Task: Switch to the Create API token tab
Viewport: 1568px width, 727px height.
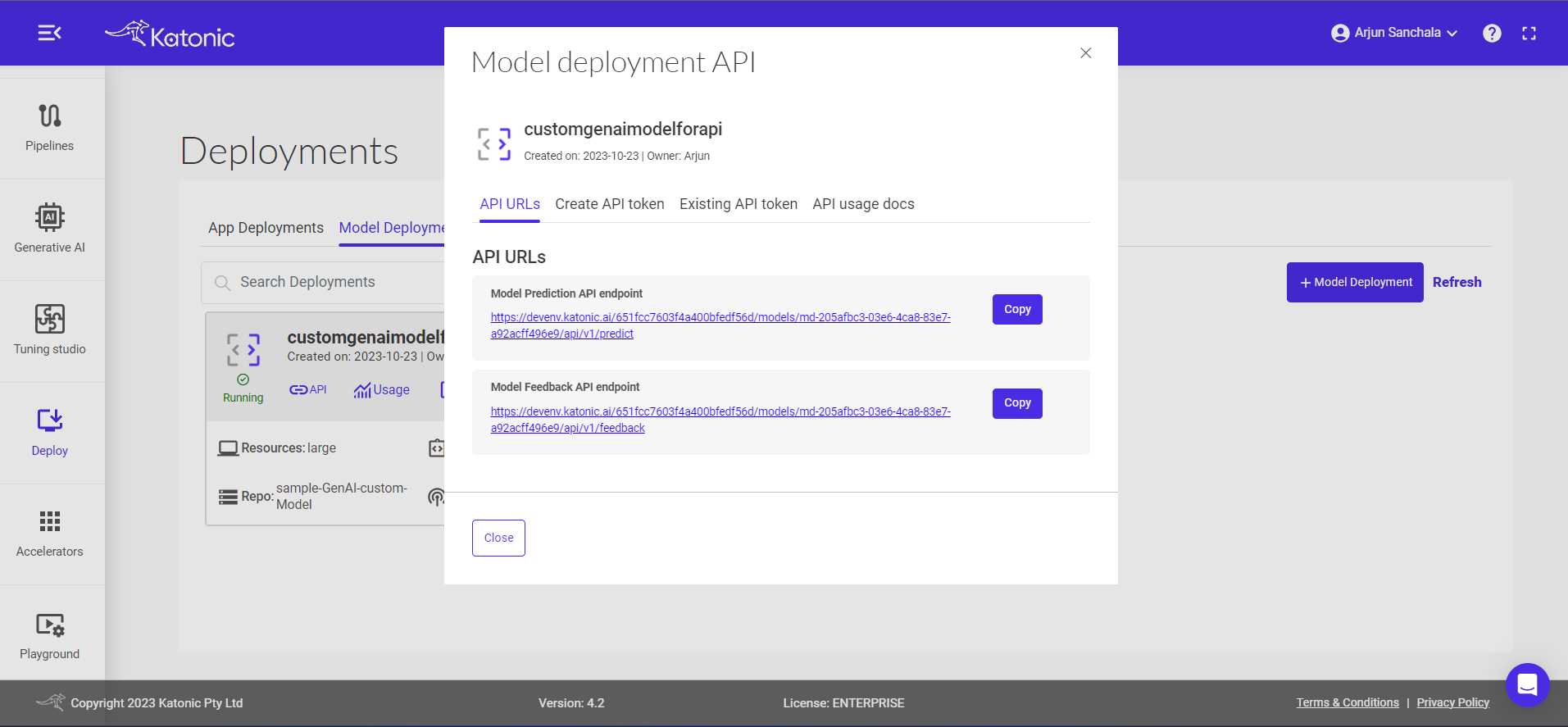Action: [x=609, y=204]
